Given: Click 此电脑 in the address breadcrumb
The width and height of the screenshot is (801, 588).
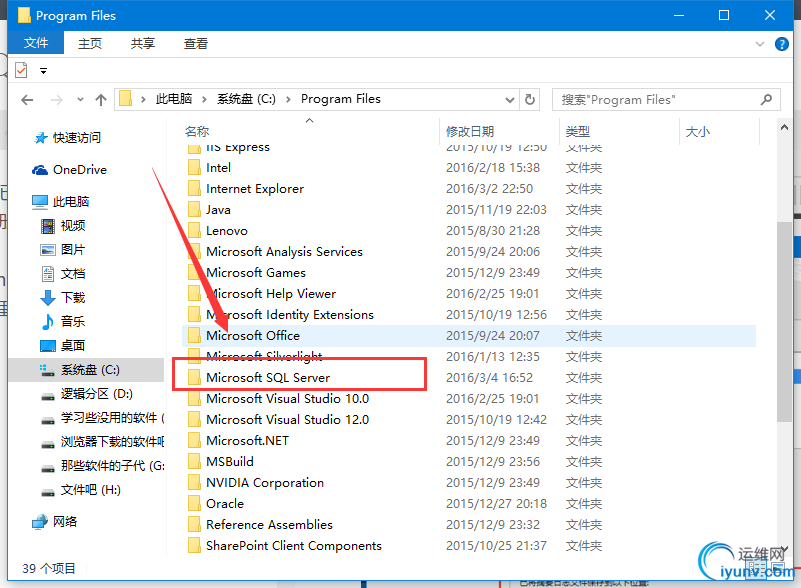Looking at the screenshot, I should click(174, 99).
